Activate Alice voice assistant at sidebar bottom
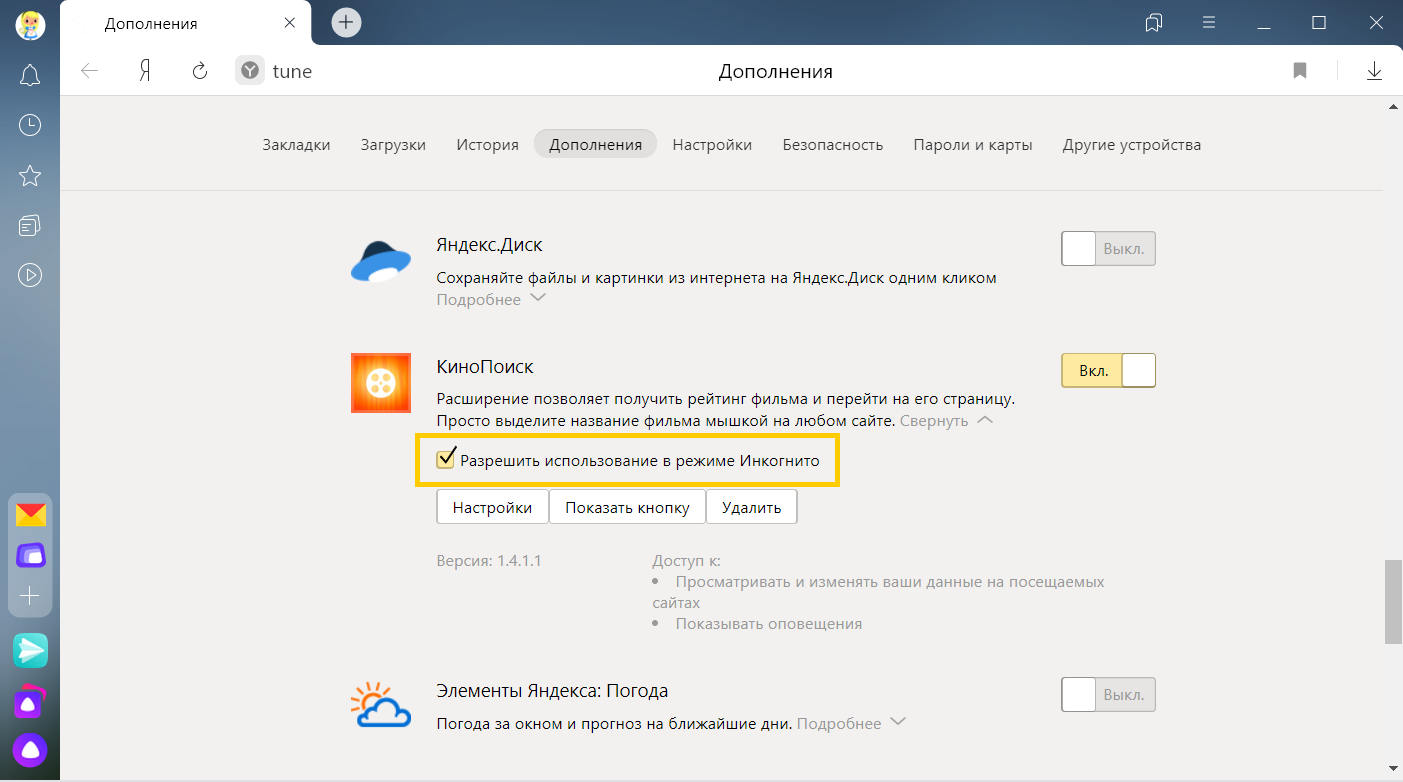Viewport: 1403px width, 782px height. pos(30,749)
